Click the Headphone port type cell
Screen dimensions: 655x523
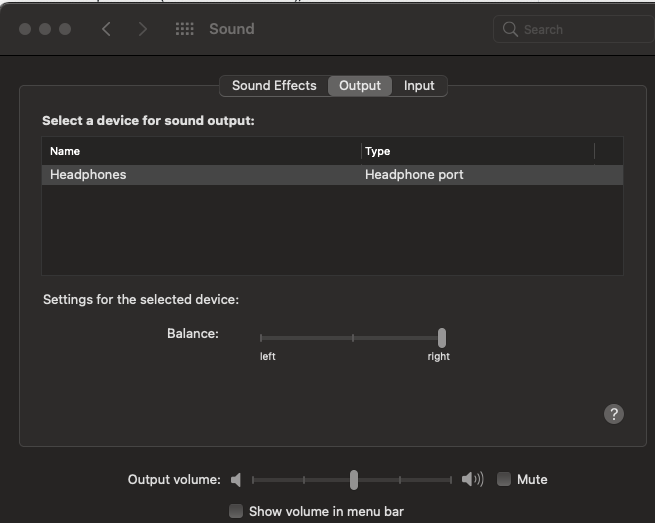click(x=414, y=175)
